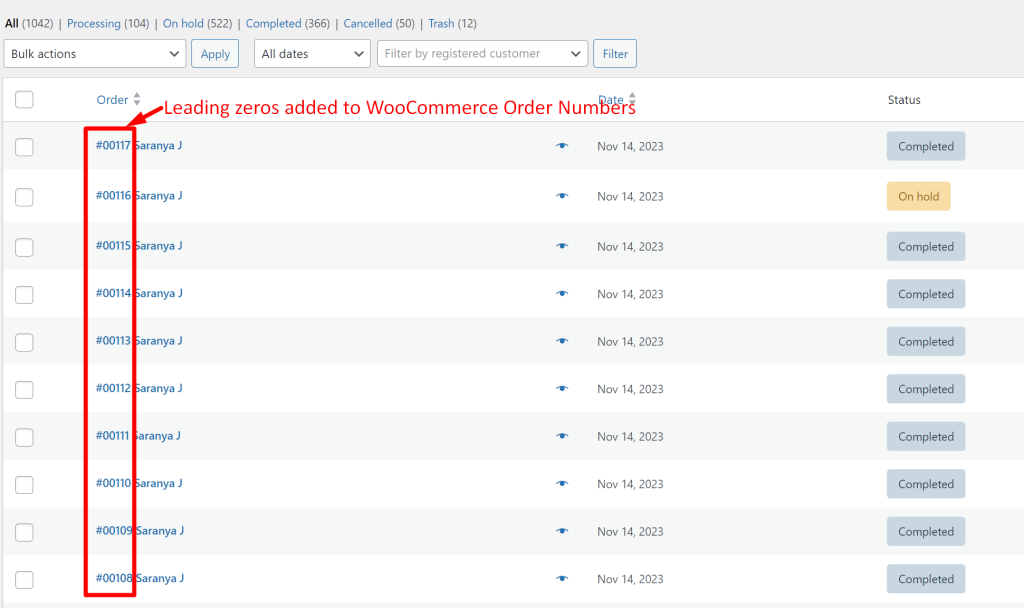Preview order #00115 with the eye icon
This screenshot has height=608, width=1024.
coord(562,246)
